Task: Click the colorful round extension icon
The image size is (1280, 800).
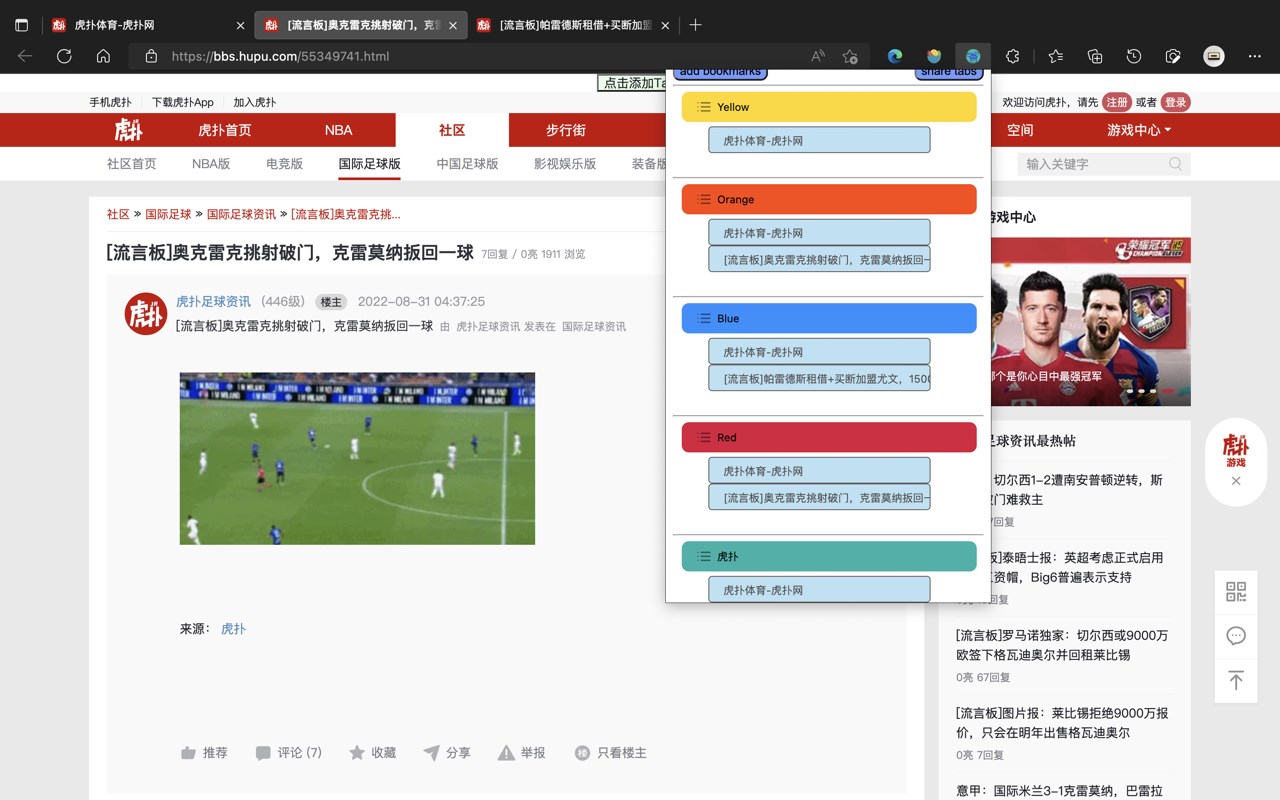Action: [x=934, y=56]
